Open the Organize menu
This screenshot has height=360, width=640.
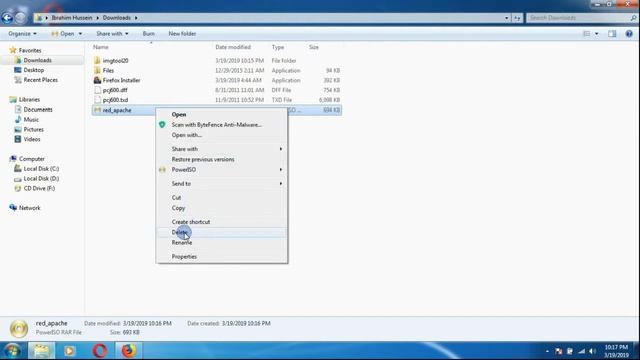pos(22,33)
